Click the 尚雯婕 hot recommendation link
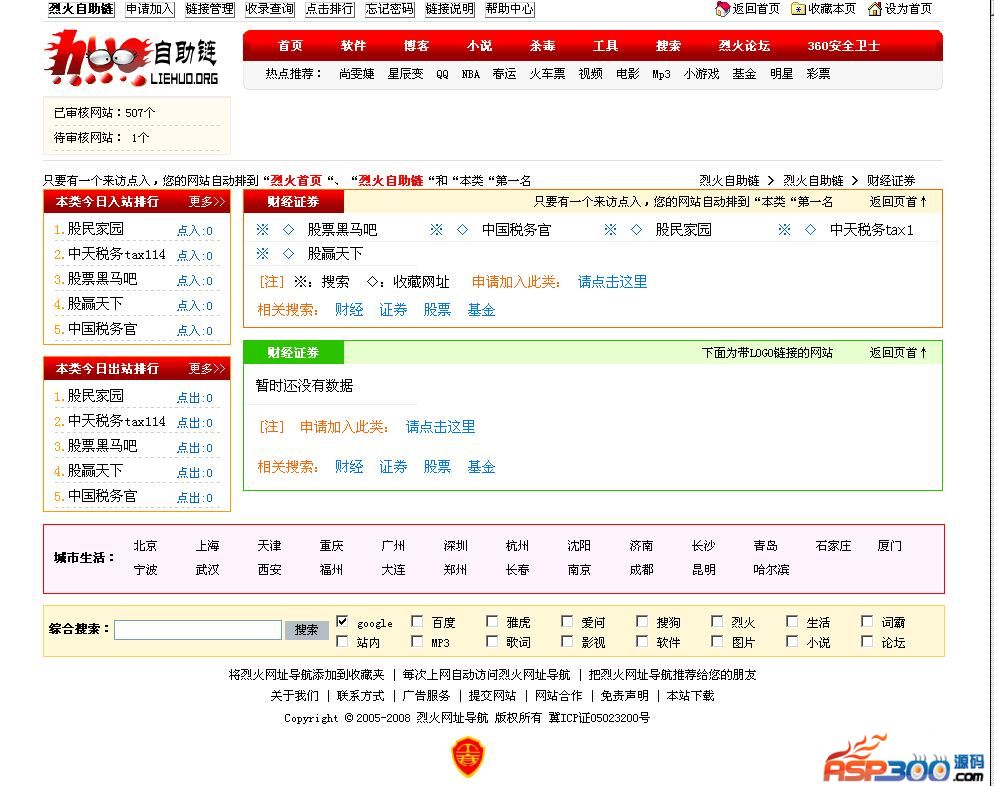 coord(356,74)
